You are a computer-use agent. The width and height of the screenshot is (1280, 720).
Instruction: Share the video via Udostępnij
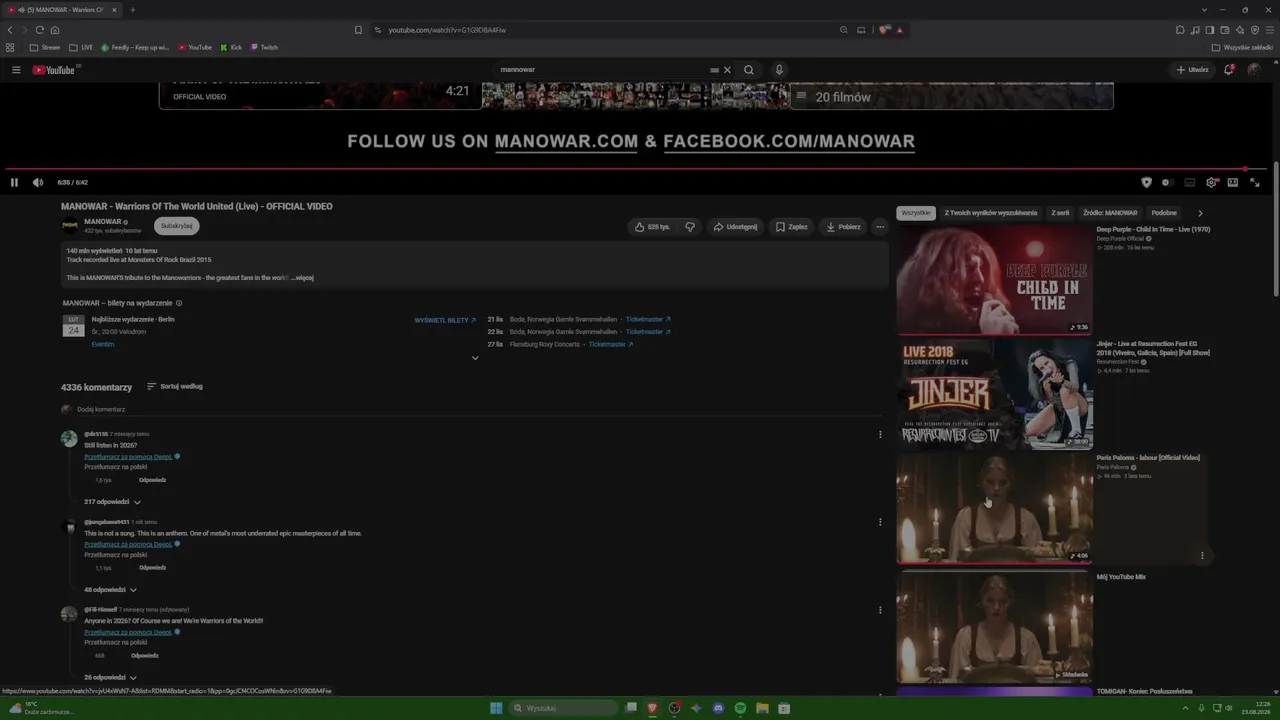pos(735,227)
